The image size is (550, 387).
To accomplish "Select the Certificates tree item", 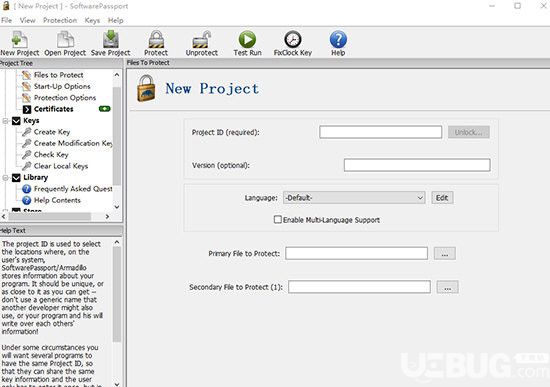I will [54, 109].
